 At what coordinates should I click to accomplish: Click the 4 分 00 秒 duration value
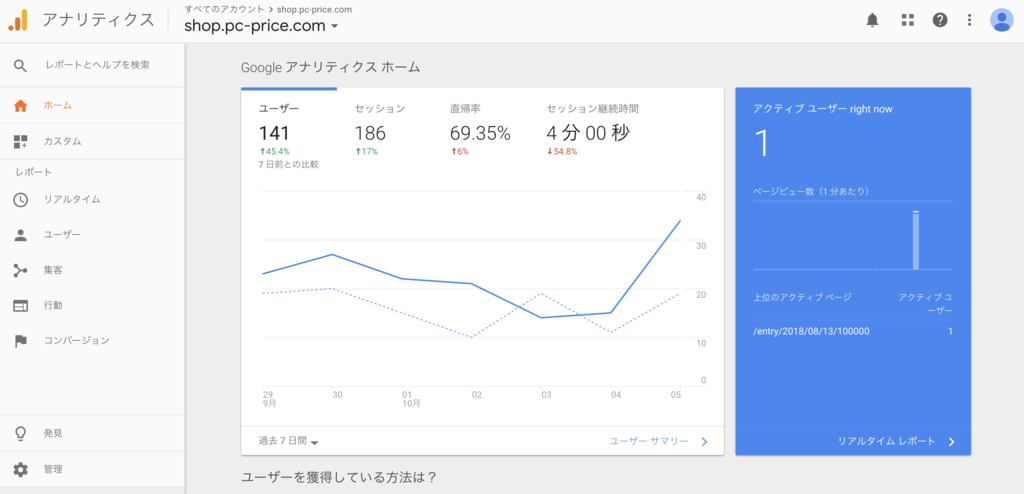point(588,133)
